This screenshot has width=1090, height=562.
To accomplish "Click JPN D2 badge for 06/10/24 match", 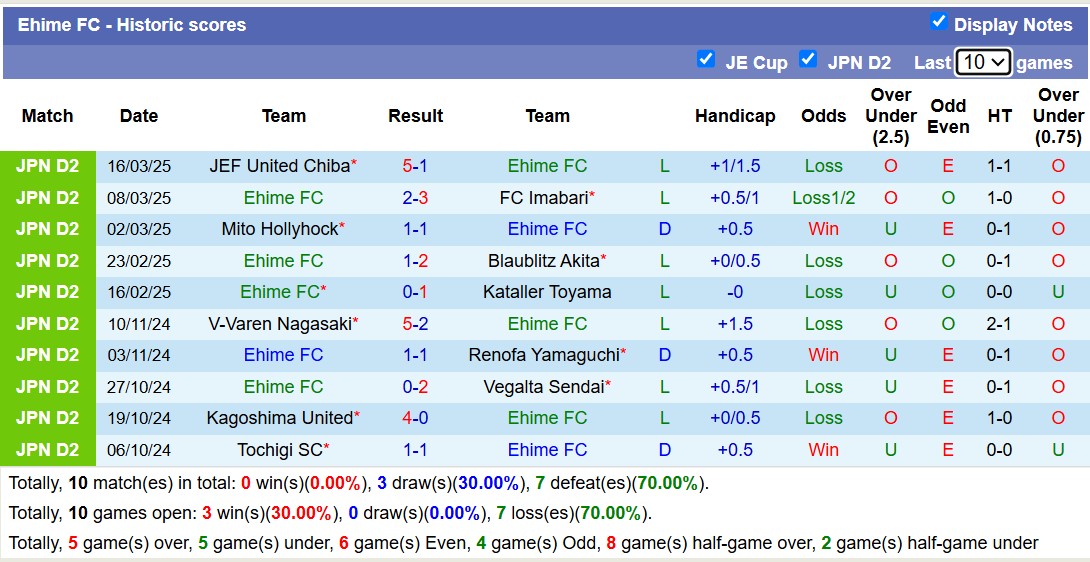I will click(x=47, y=450).
